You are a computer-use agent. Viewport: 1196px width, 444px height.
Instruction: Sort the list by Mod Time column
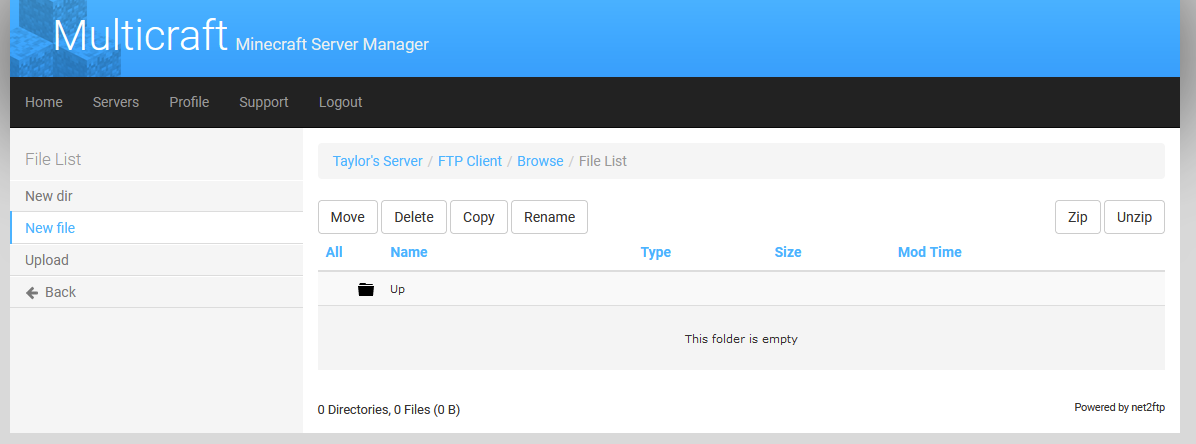929,252
